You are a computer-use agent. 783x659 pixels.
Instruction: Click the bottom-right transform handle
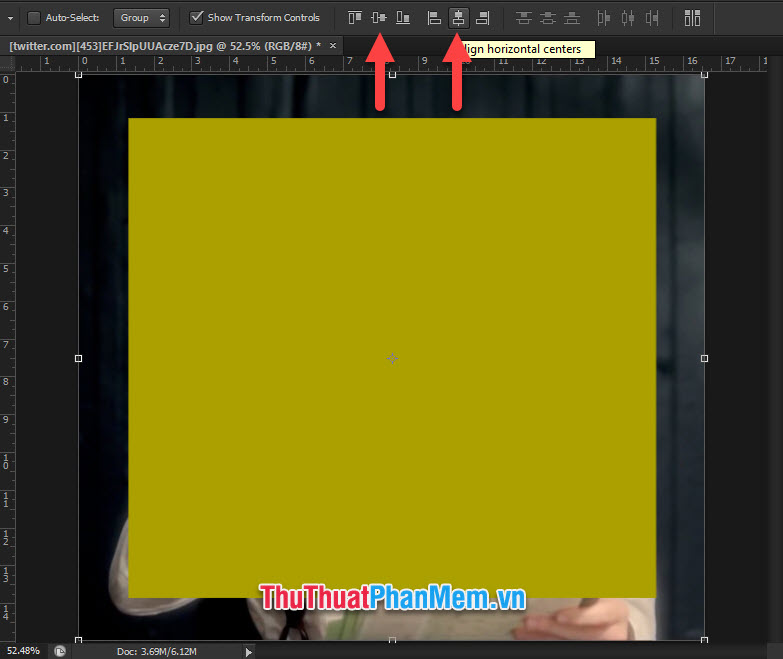(x=704, y=640)
